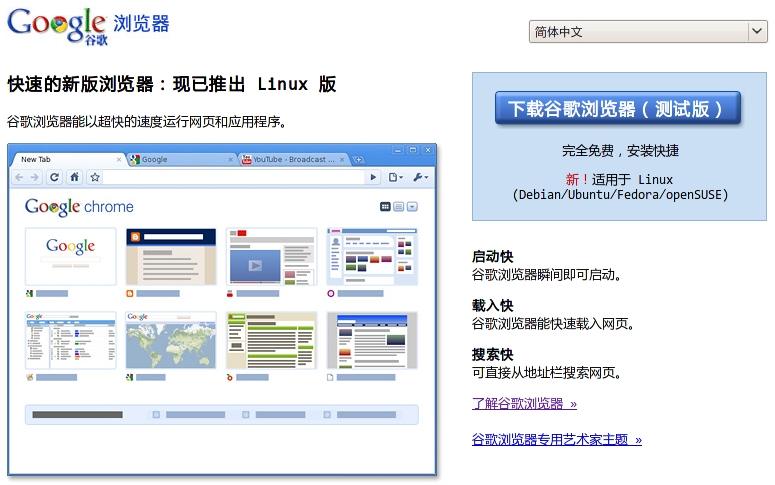Click the green striped page thumbnail

coord(271,340)
